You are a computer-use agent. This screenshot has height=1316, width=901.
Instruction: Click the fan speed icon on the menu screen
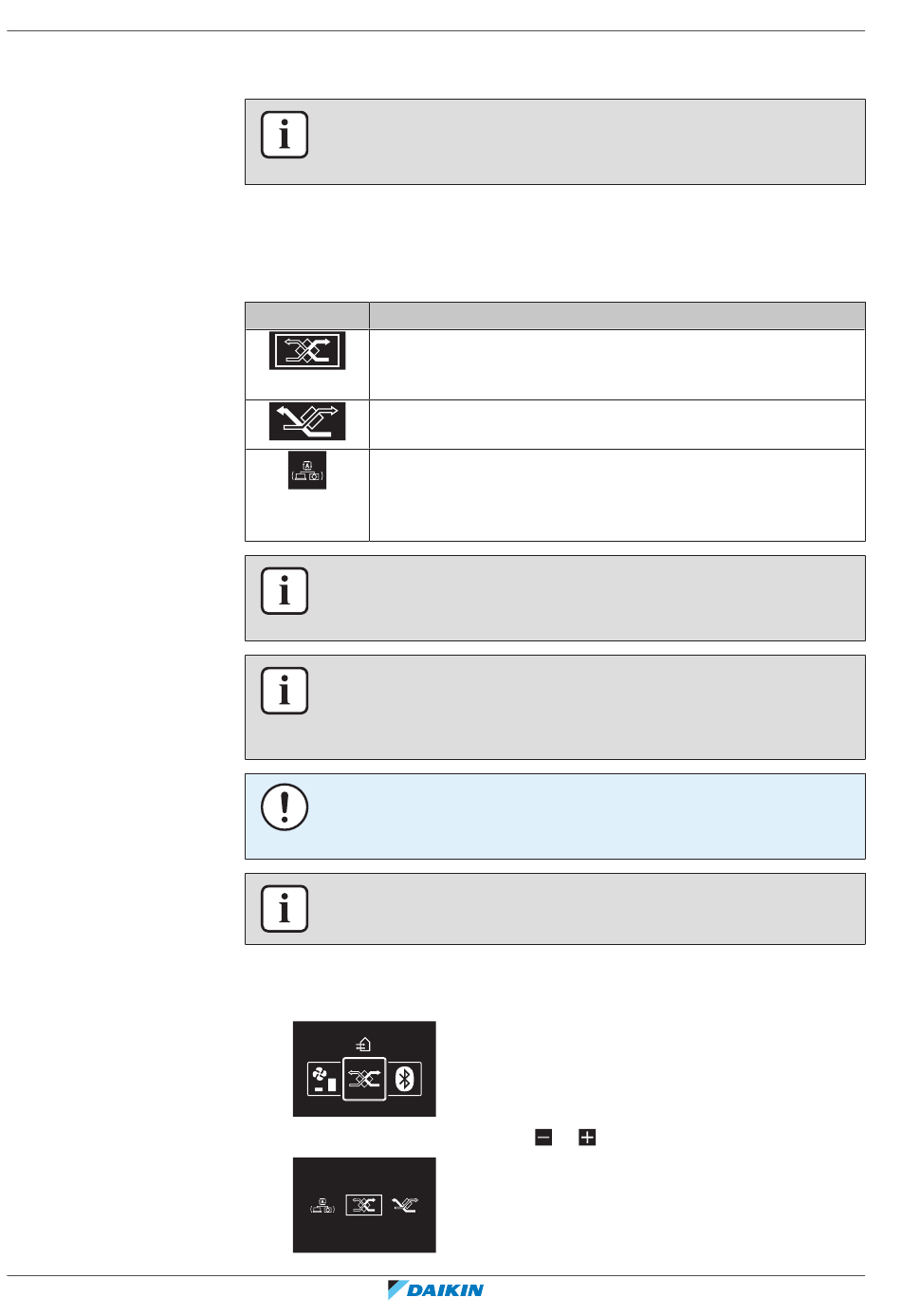(323, 1079)
